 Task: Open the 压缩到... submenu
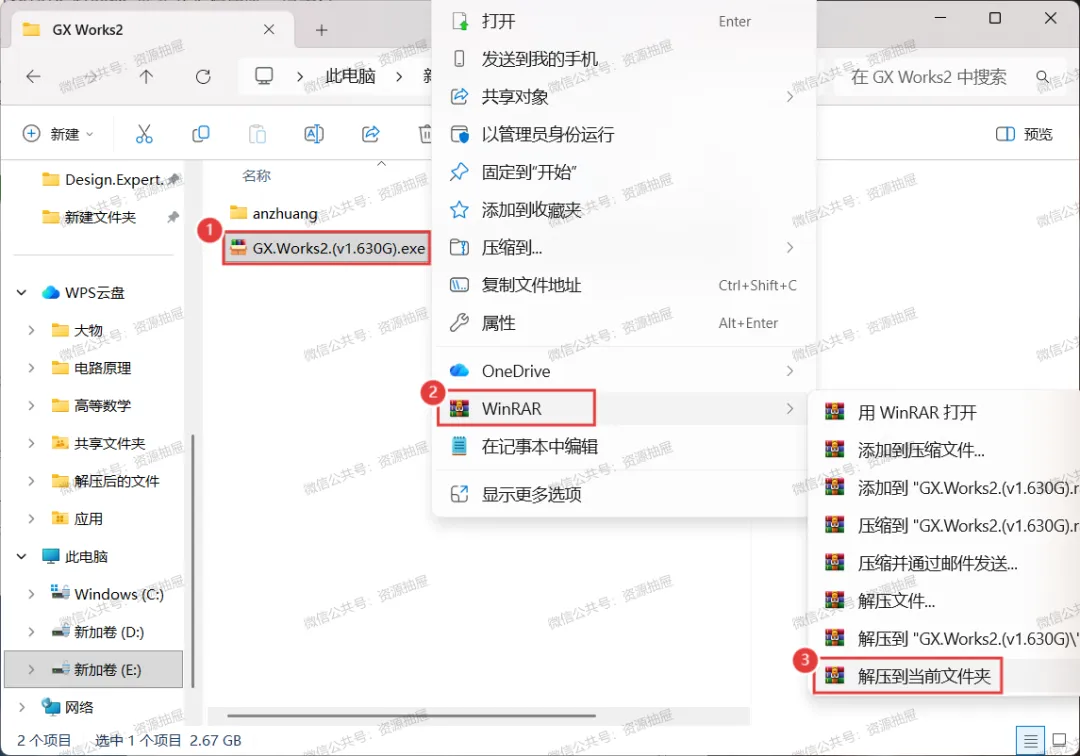pyautogui.click(x=623, y=247)
